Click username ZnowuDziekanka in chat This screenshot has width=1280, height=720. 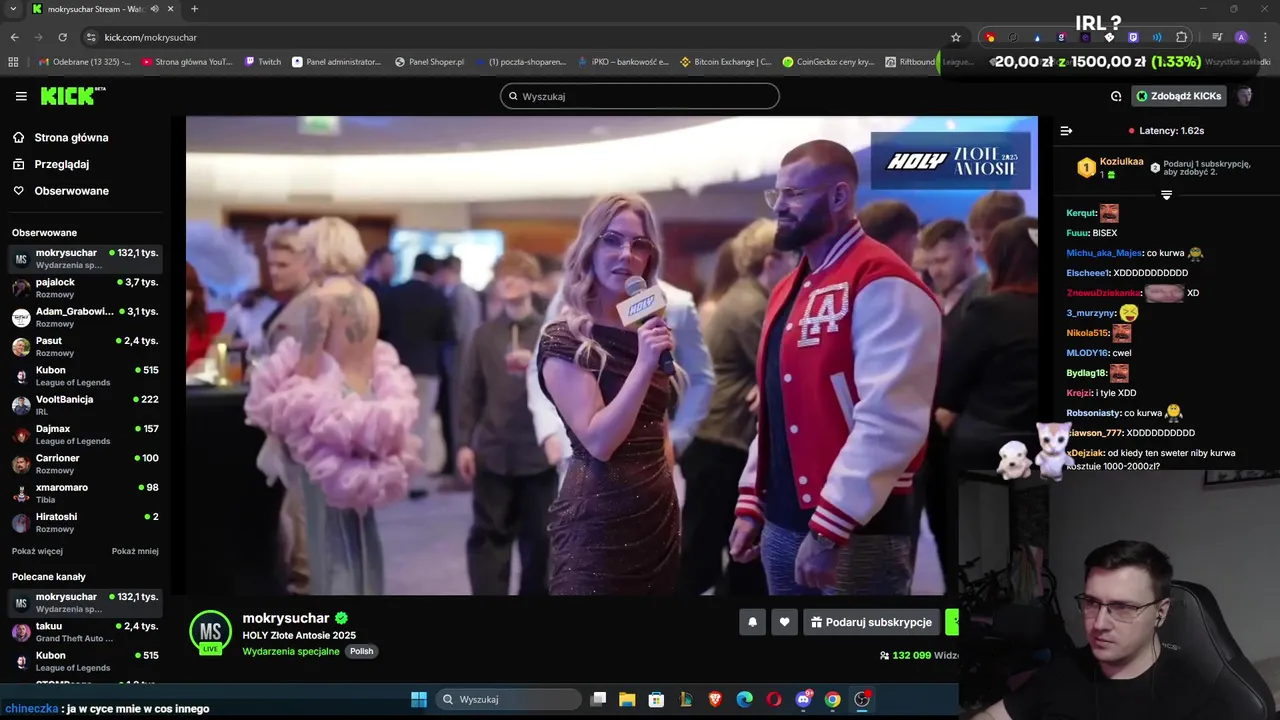(x=1103, y=293)
